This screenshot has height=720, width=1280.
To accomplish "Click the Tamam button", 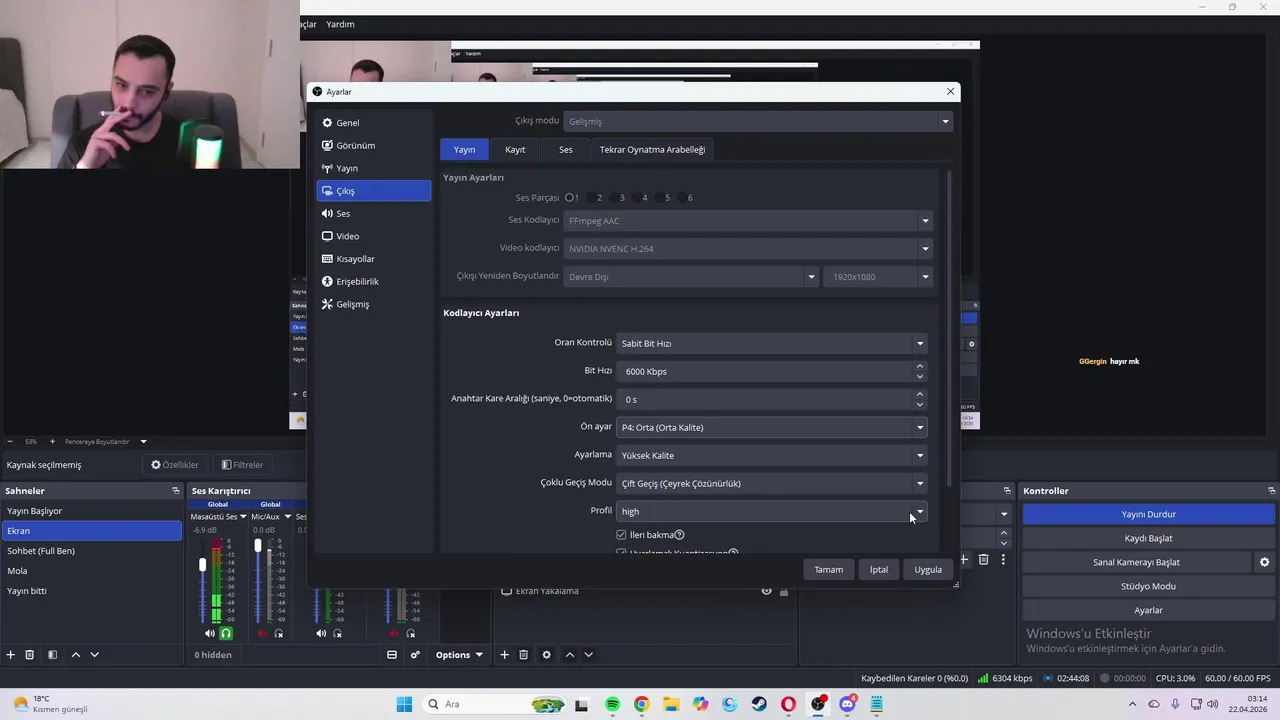I will [828, 569].
